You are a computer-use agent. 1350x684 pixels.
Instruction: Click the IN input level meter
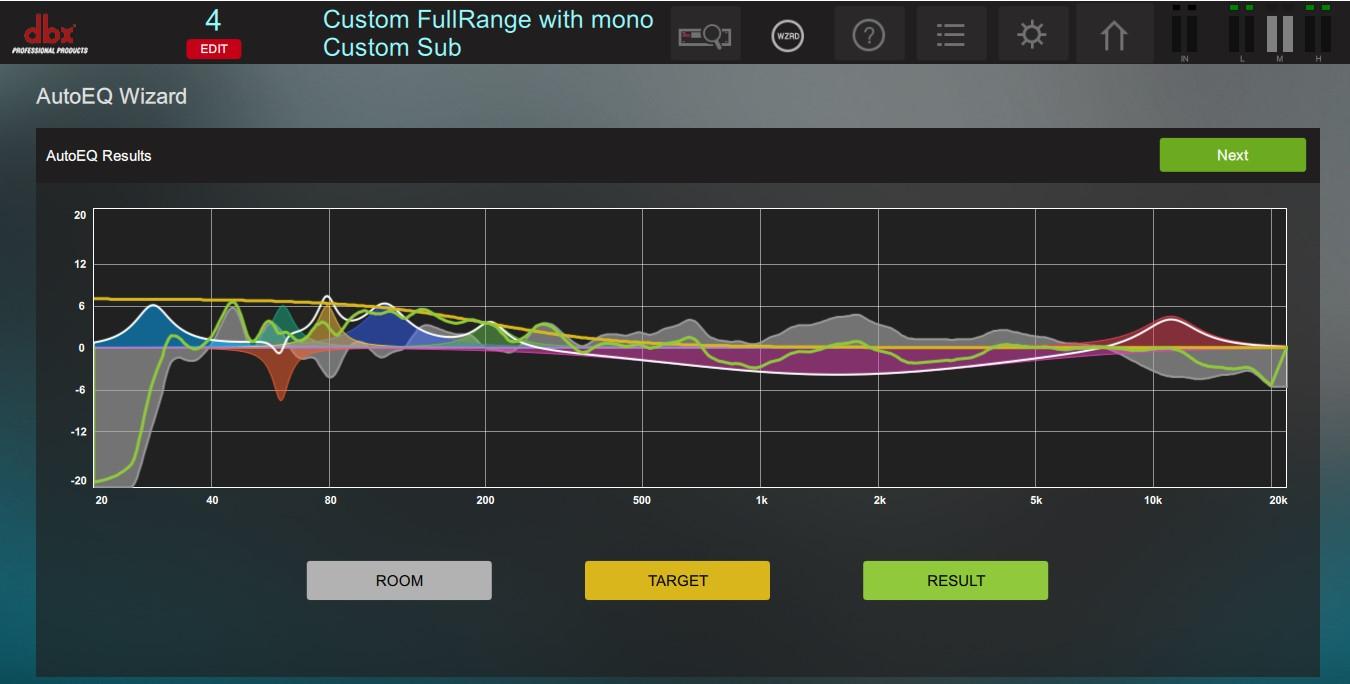[1184, 32]
